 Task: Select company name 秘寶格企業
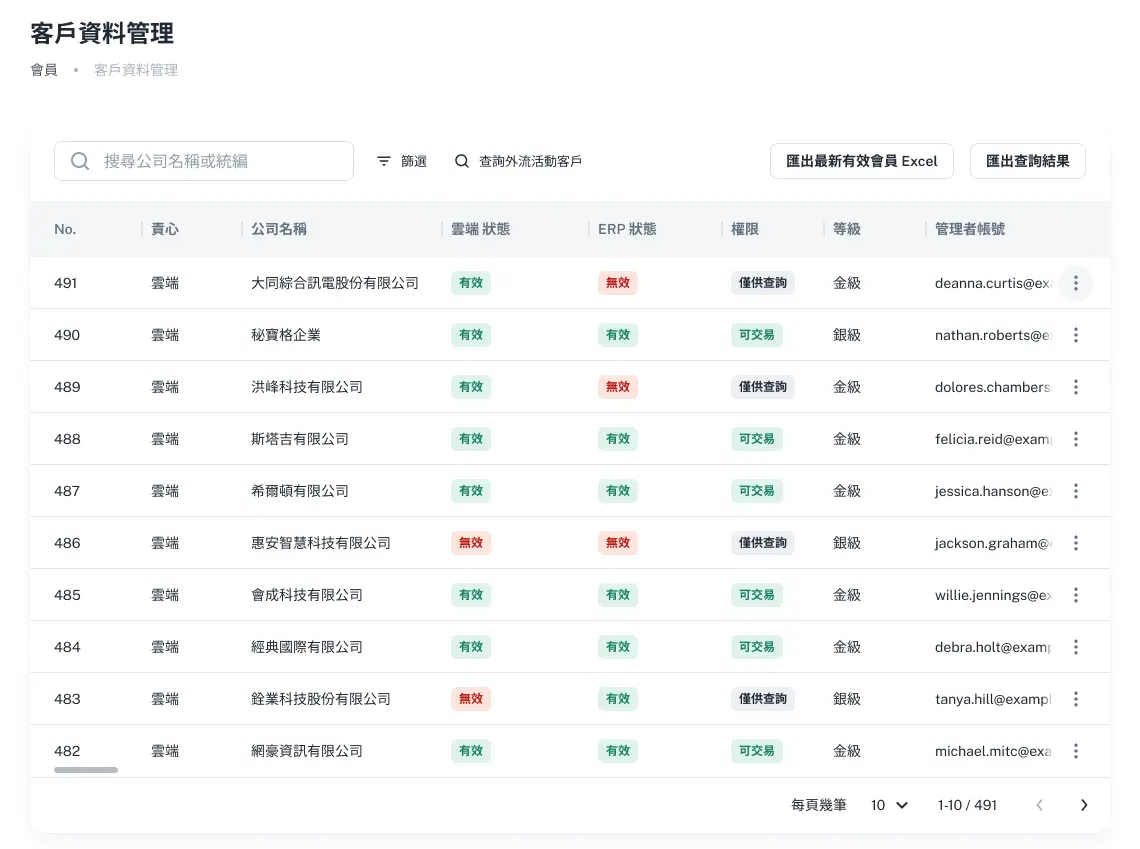point(286,335)
